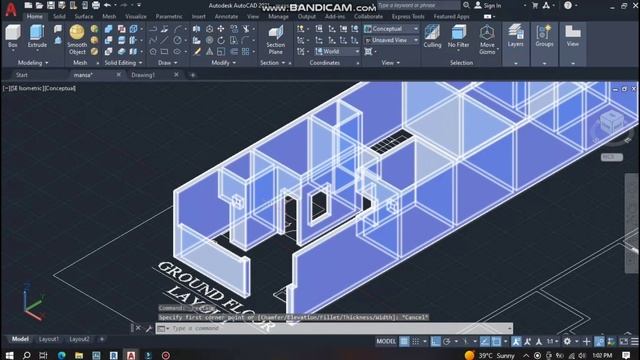Click the customization menu in status bar
Viewport: 640px width, 360px height.
tap(635, 341)
